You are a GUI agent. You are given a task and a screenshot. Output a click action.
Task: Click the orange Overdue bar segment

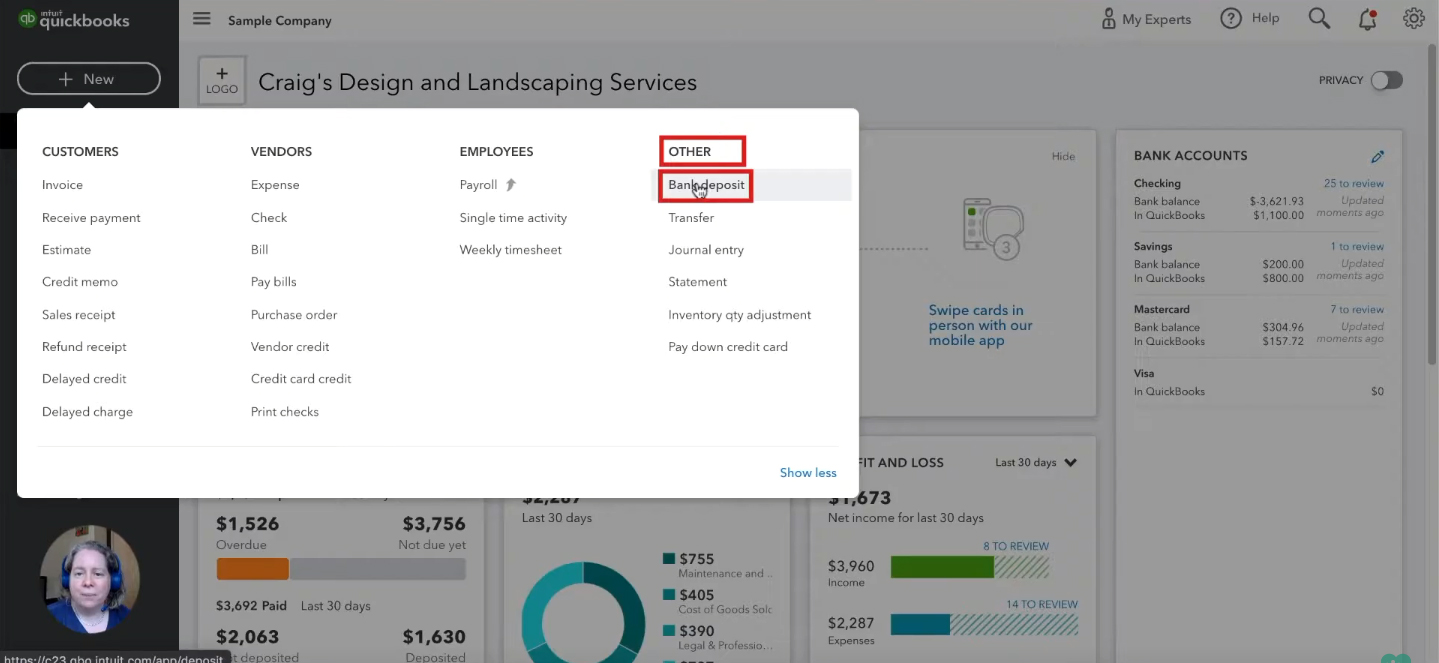[252, 569]
